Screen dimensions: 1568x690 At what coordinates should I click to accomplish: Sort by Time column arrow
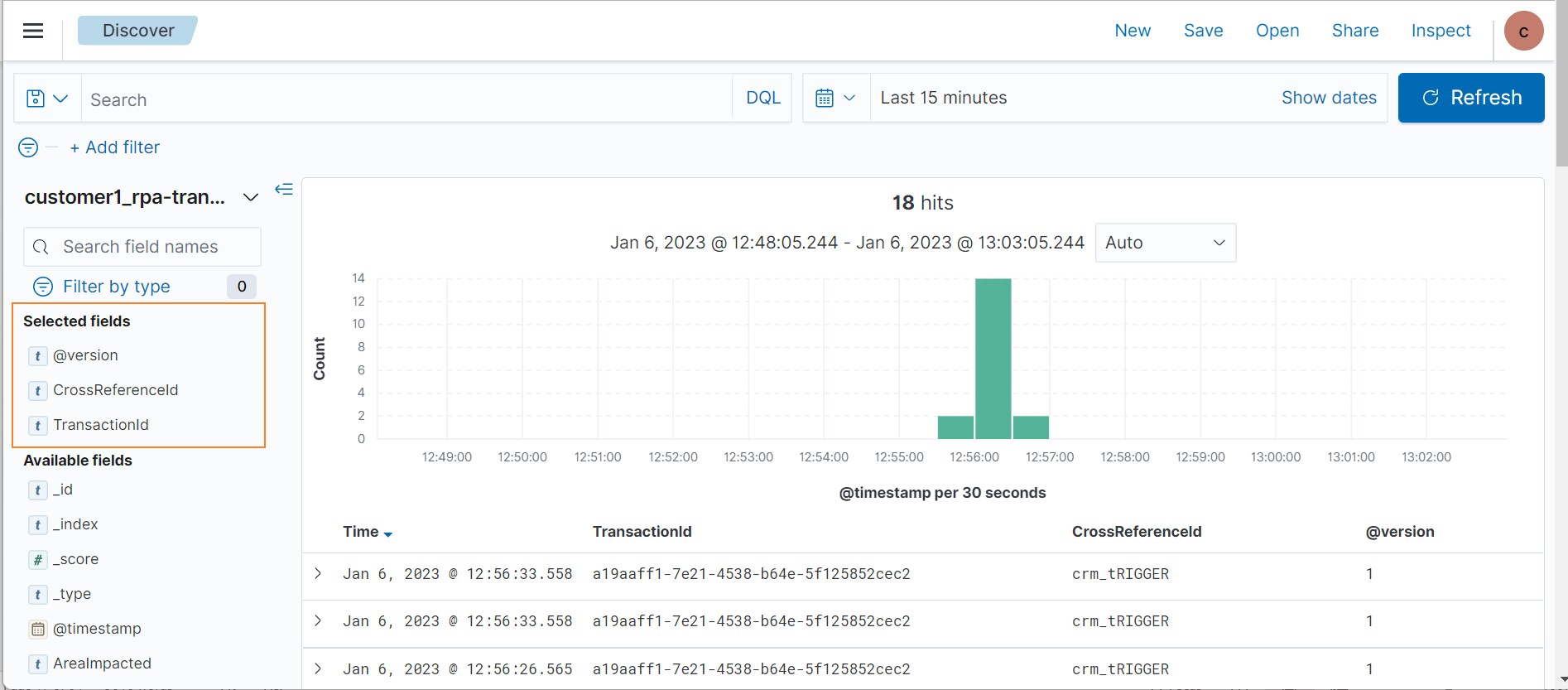[x=388, y=533]
